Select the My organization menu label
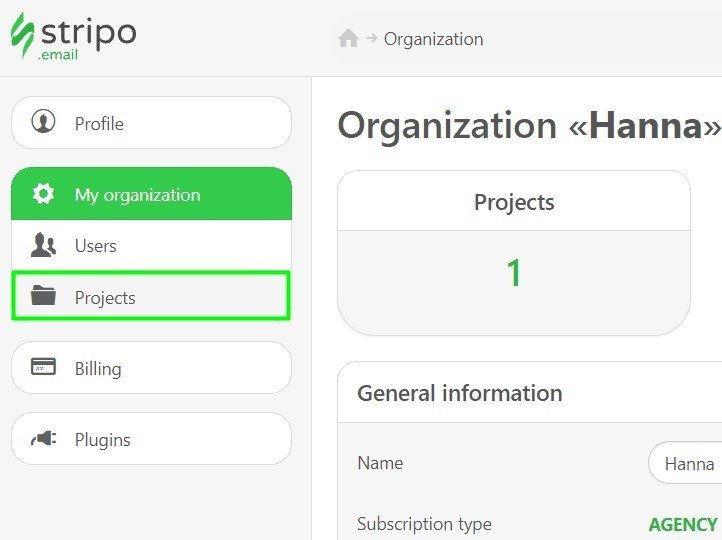This screenshot has width=722, height=540. pyautogui.click(x=138, y=195)
